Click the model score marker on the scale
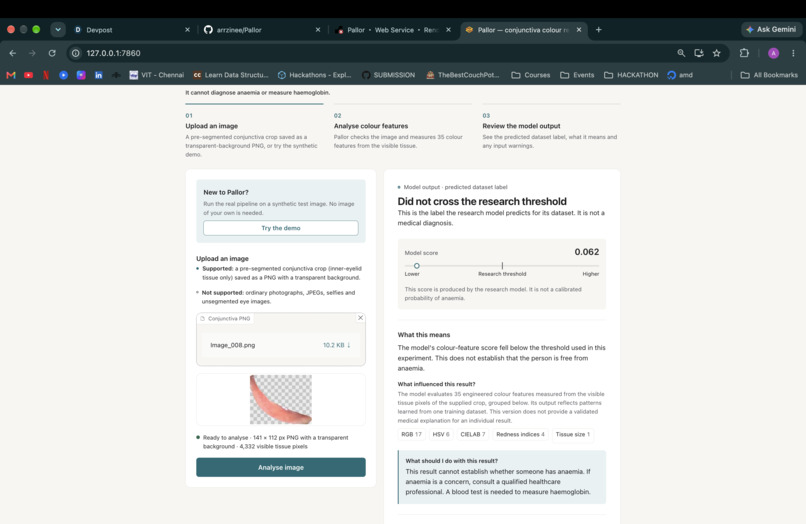The height and width of the screenshot is (524, 806). (417, 266)
